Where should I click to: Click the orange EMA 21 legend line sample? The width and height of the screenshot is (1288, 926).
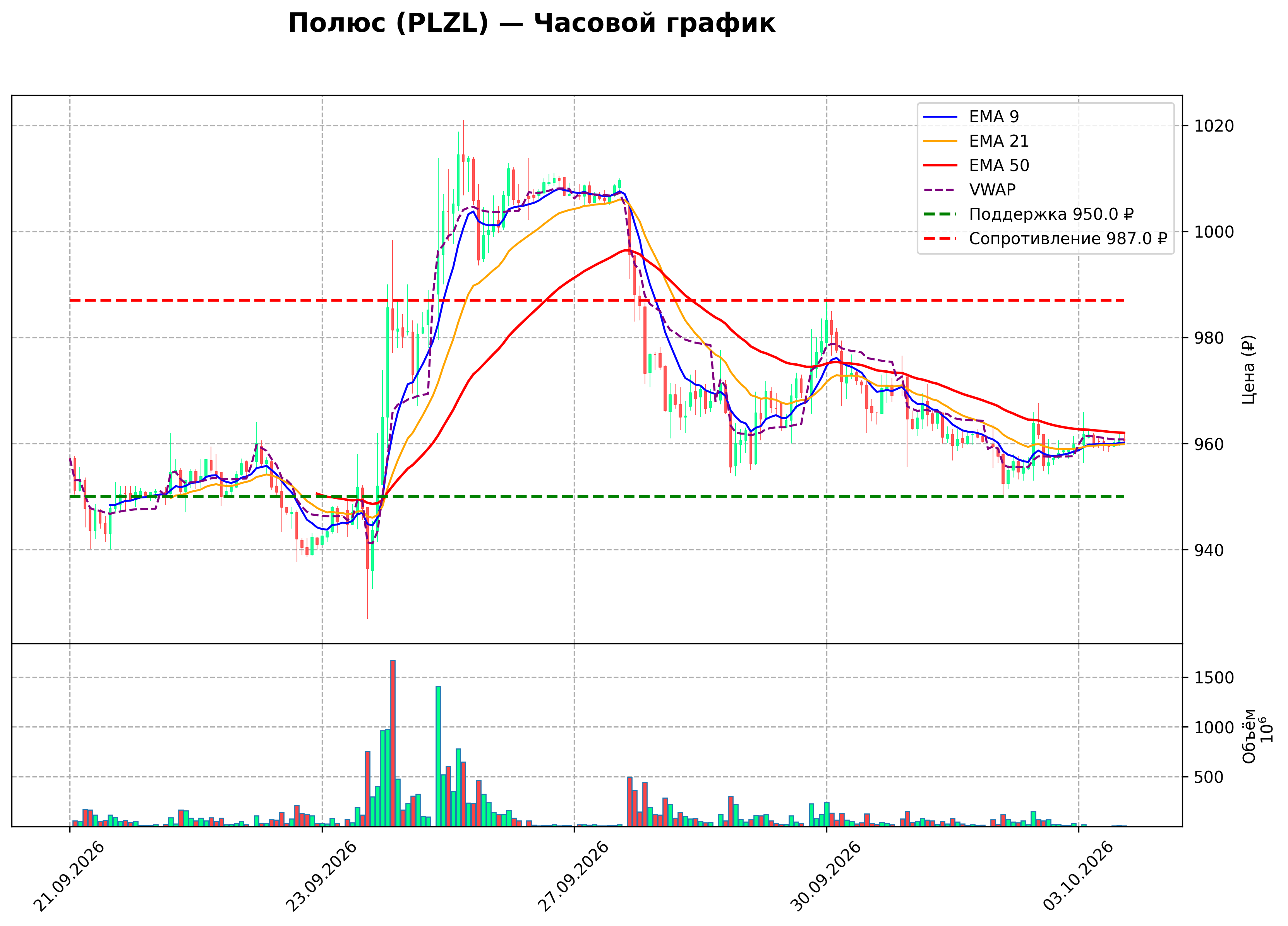coord(940,141)
